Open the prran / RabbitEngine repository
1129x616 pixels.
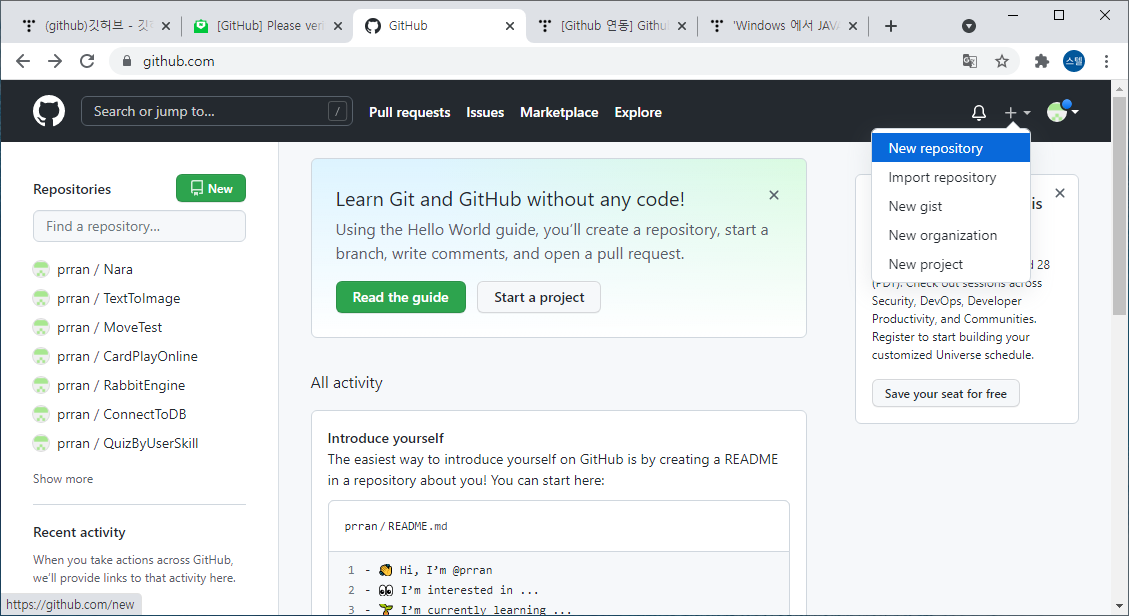click(121, 385)
